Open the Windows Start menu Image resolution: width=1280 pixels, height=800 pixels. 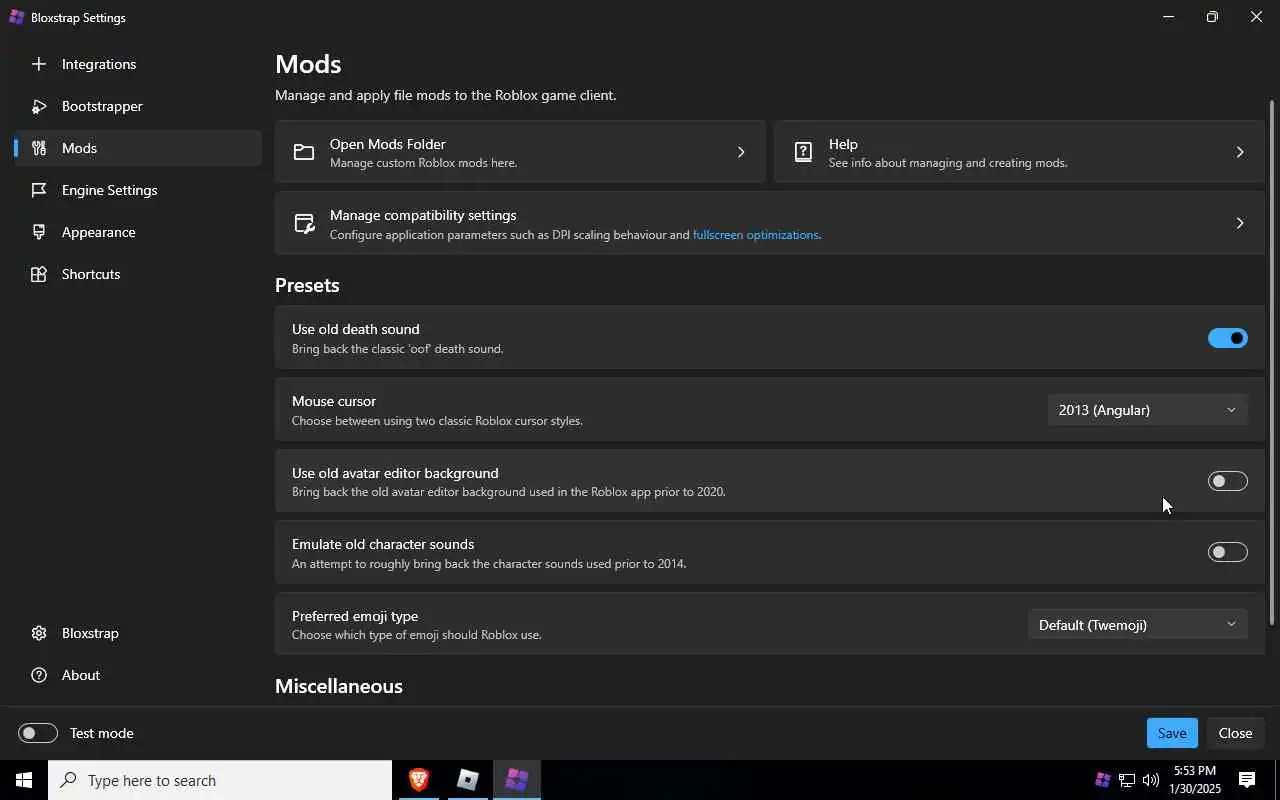(x=24, y=780)
